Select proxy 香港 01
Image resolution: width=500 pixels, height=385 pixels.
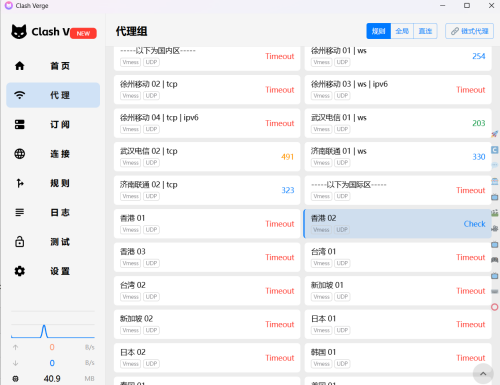(x=207, y=224)
